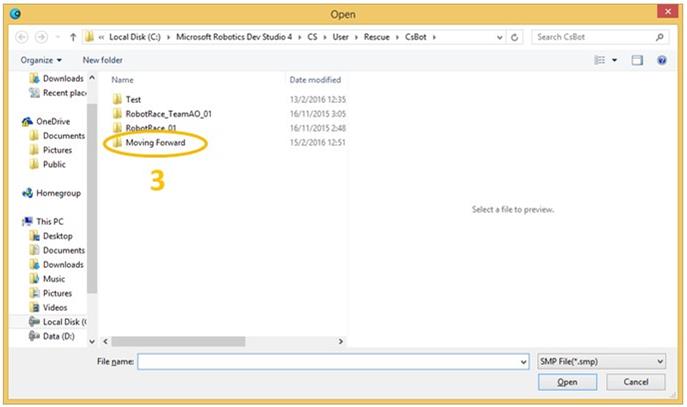687x407 pixels.
Task: Open the view options dropdown arrow
Action: [614, 60]
